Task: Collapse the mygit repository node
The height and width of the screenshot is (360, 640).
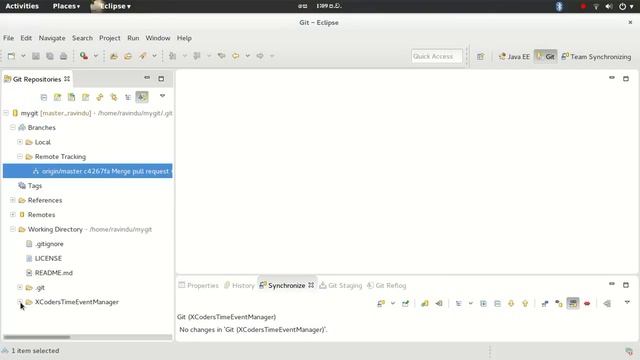Action: coord(6,113)
